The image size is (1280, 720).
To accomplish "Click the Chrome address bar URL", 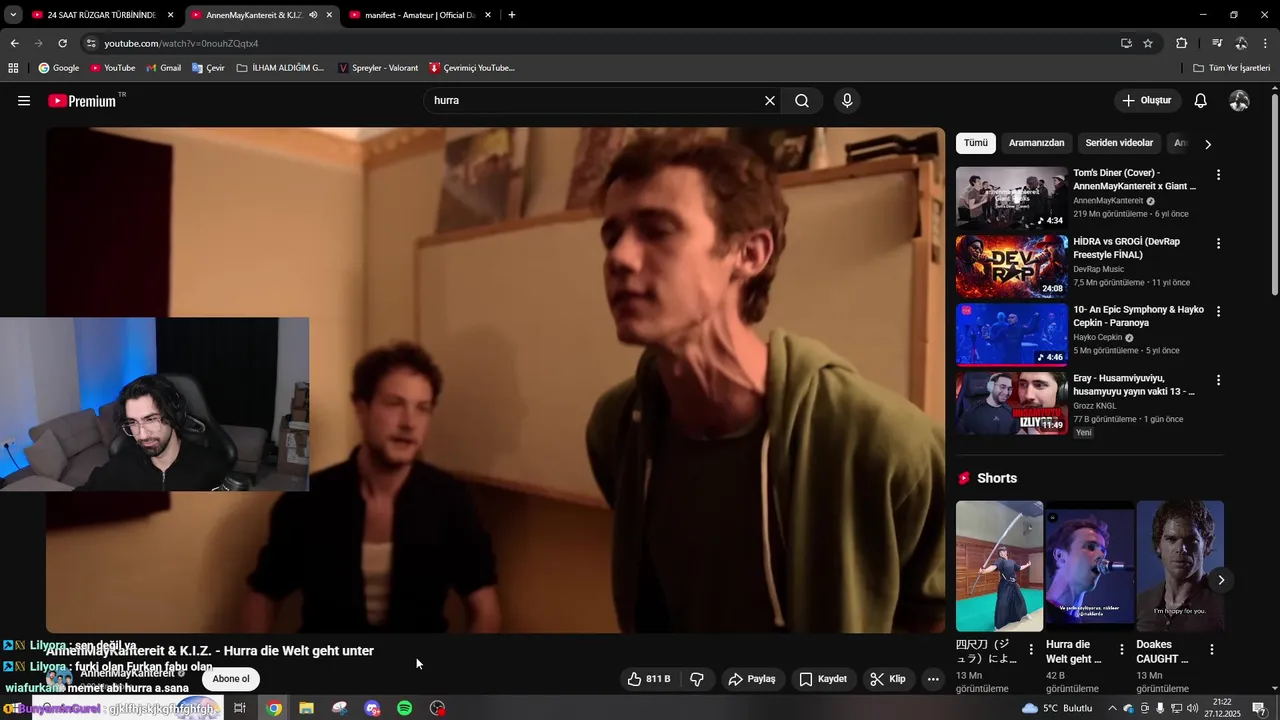I will click(181, 44).
